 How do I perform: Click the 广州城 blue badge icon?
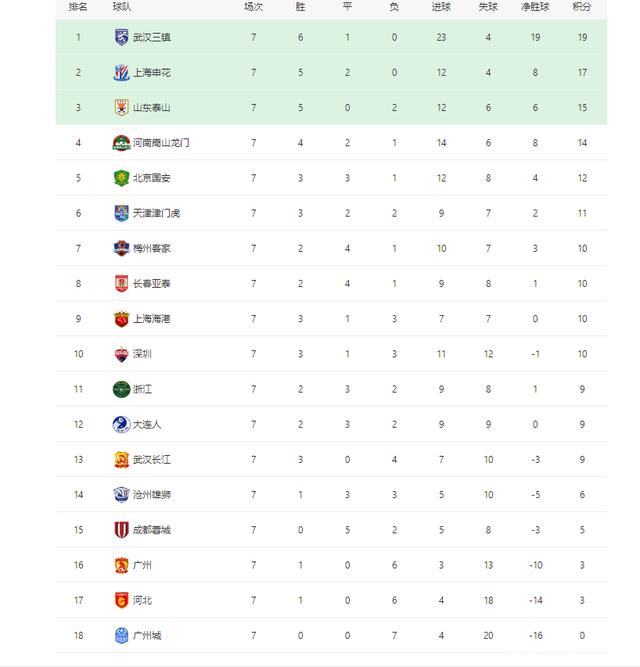(121, 636)
